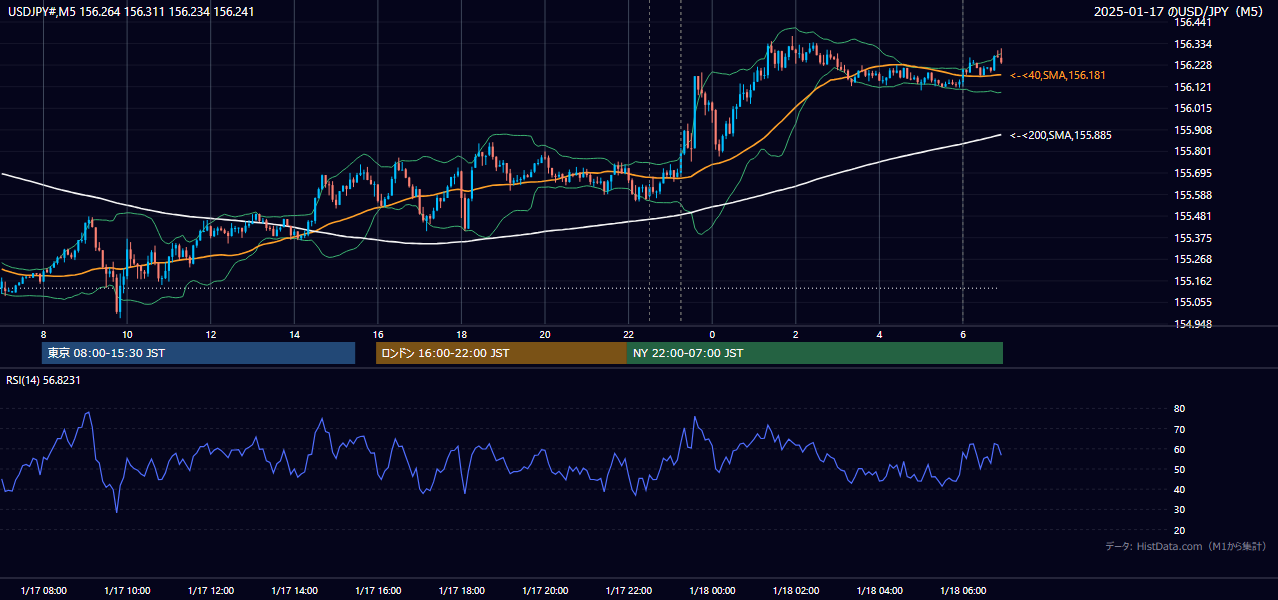Select the 40 SMA 156.181 label

click(1059, 75)
